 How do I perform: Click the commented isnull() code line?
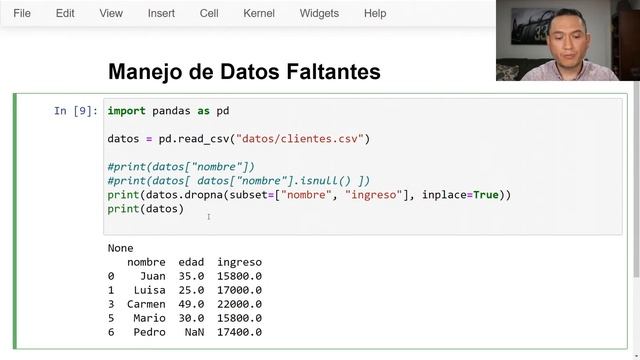[239, 180]
